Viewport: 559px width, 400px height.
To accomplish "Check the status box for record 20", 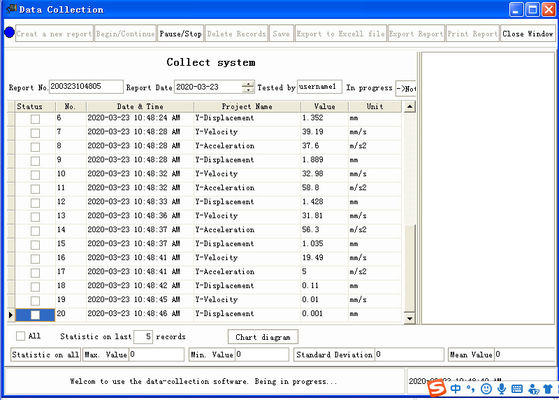I will (x=35, y=315).
